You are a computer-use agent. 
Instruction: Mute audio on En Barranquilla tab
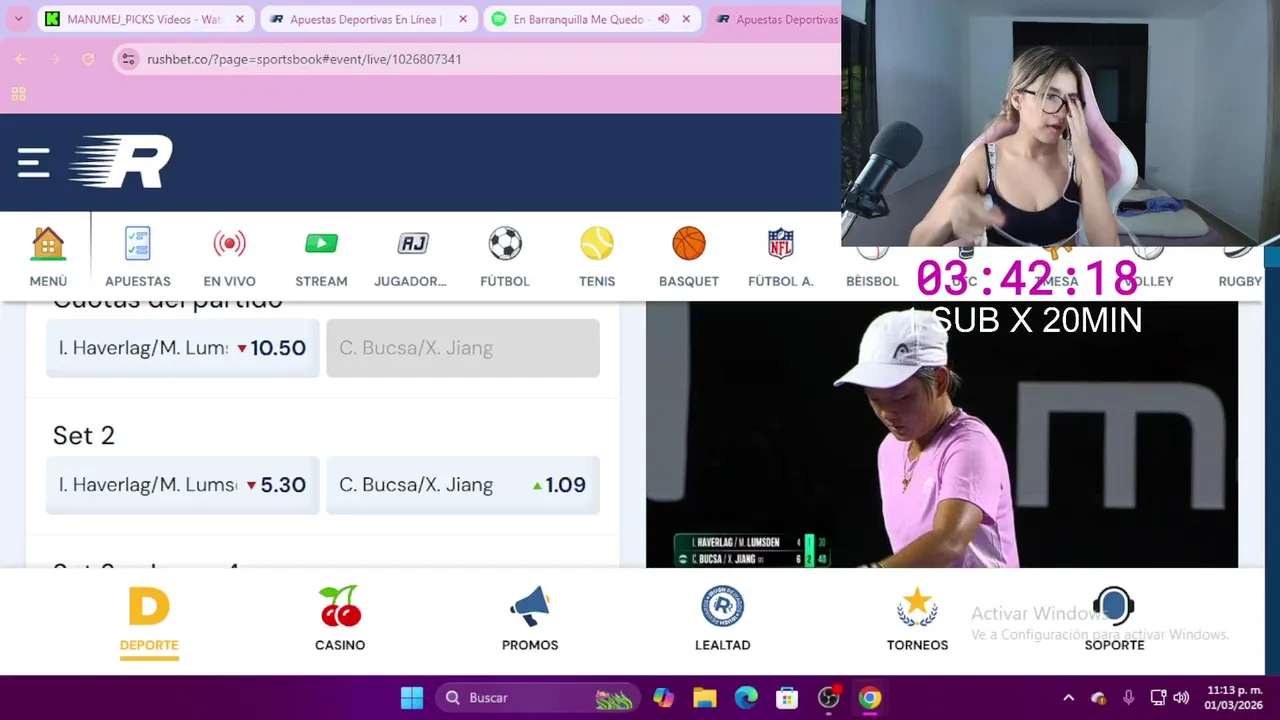click(x=664, y=19)
